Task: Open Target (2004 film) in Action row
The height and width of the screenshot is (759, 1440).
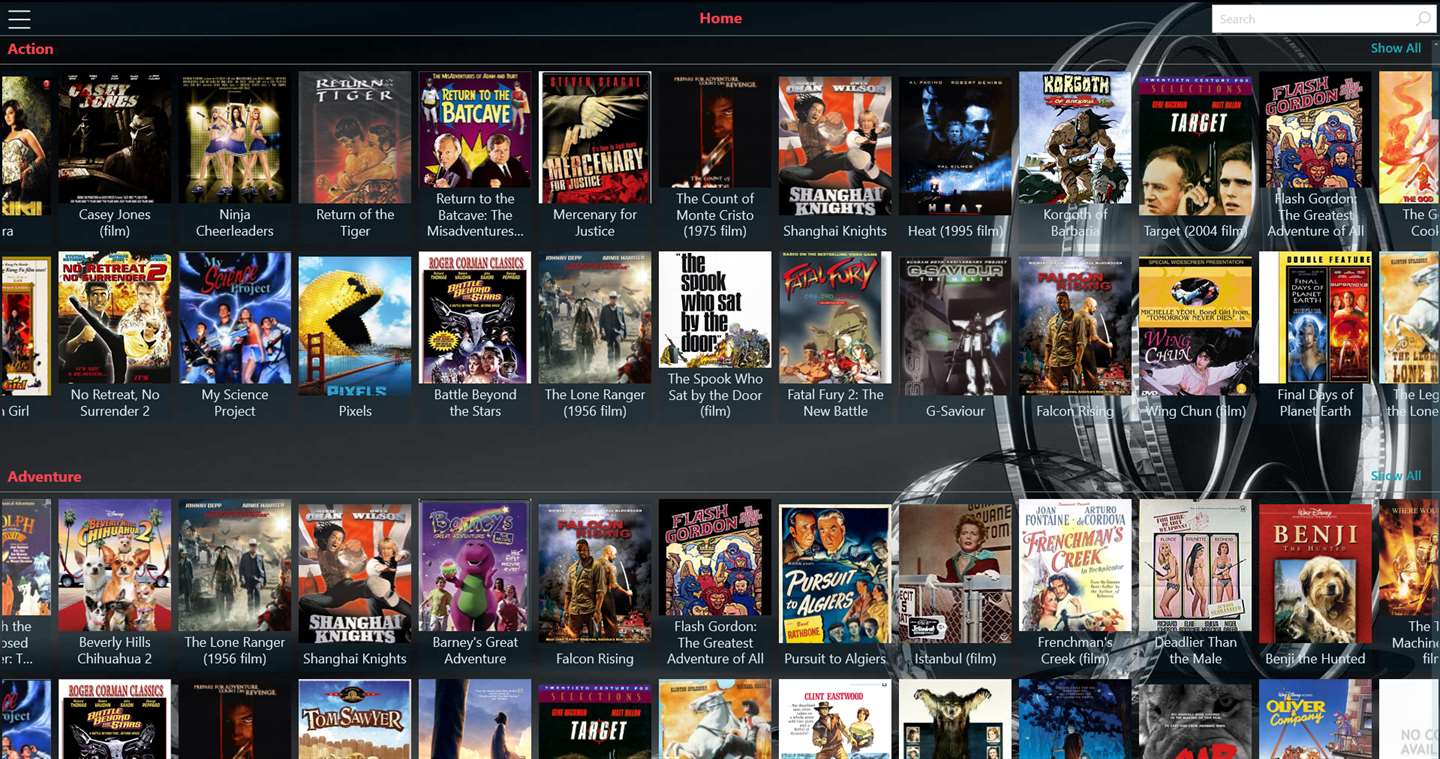Action: pyautogui.click(x=1195, y=146)
